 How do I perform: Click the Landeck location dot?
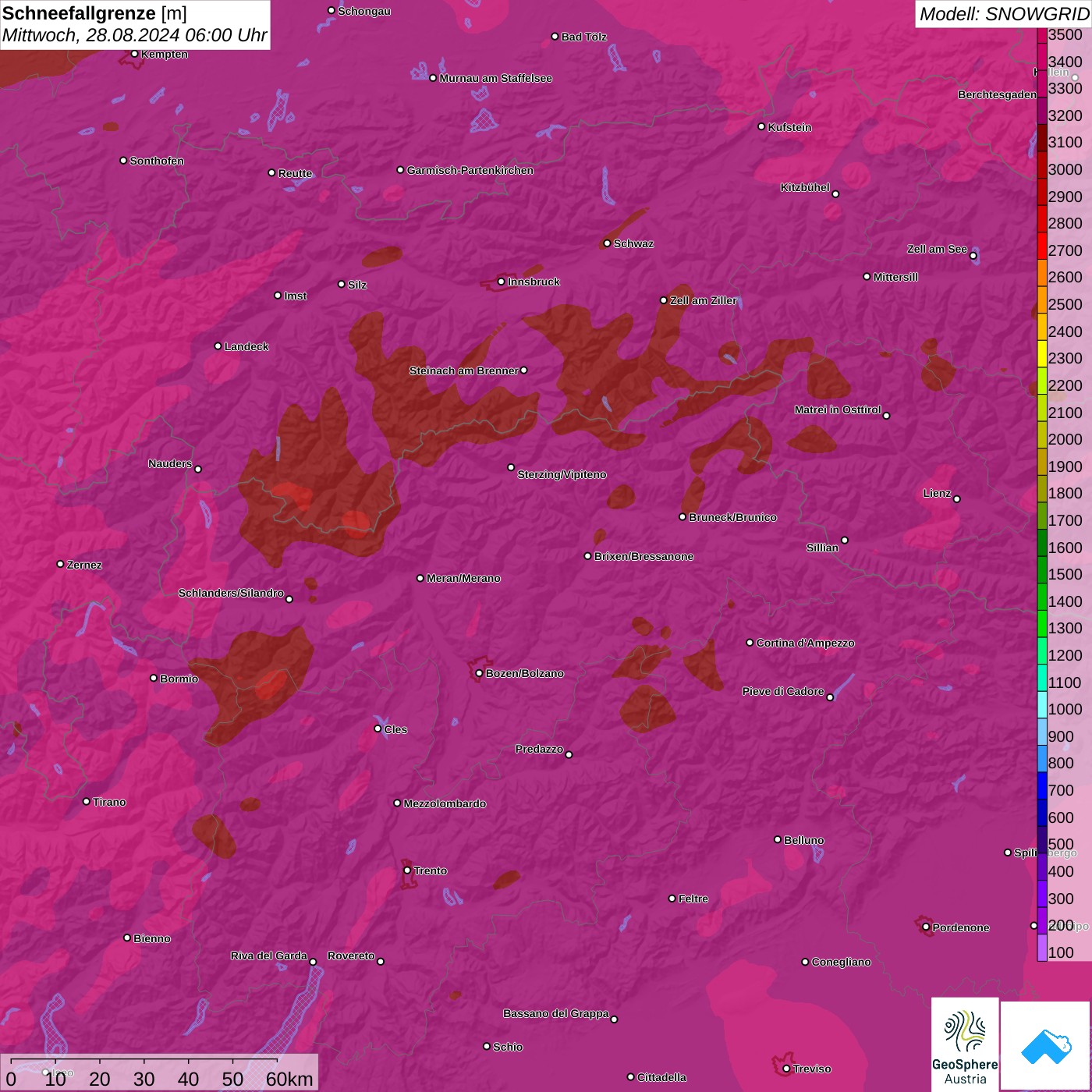click(x=218, y=346)
